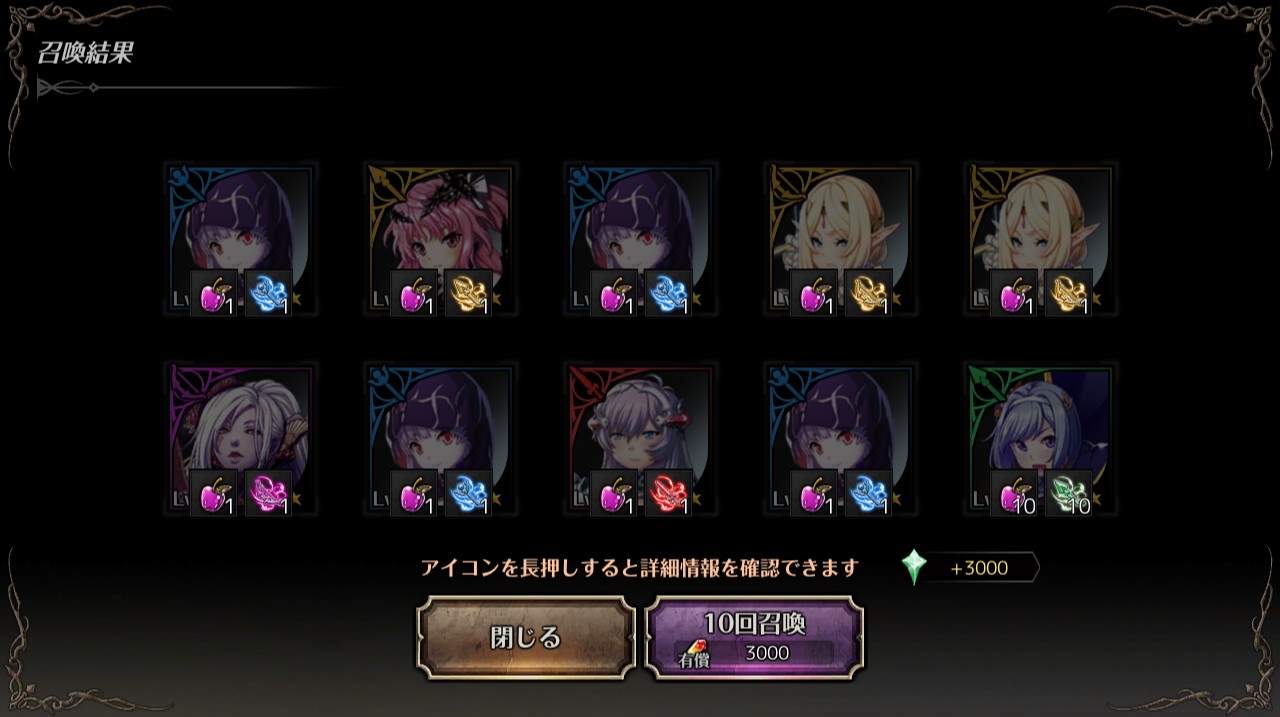Screen dimensions: 1280x717
Task: Tap the red wing icon on red-framed card
Action: point(668,493)
